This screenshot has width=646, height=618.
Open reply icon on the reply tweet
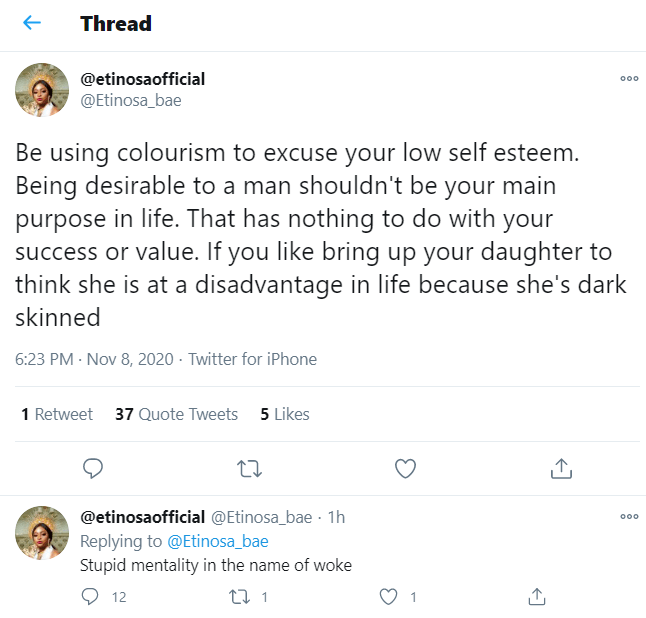[x=90, y=597]
